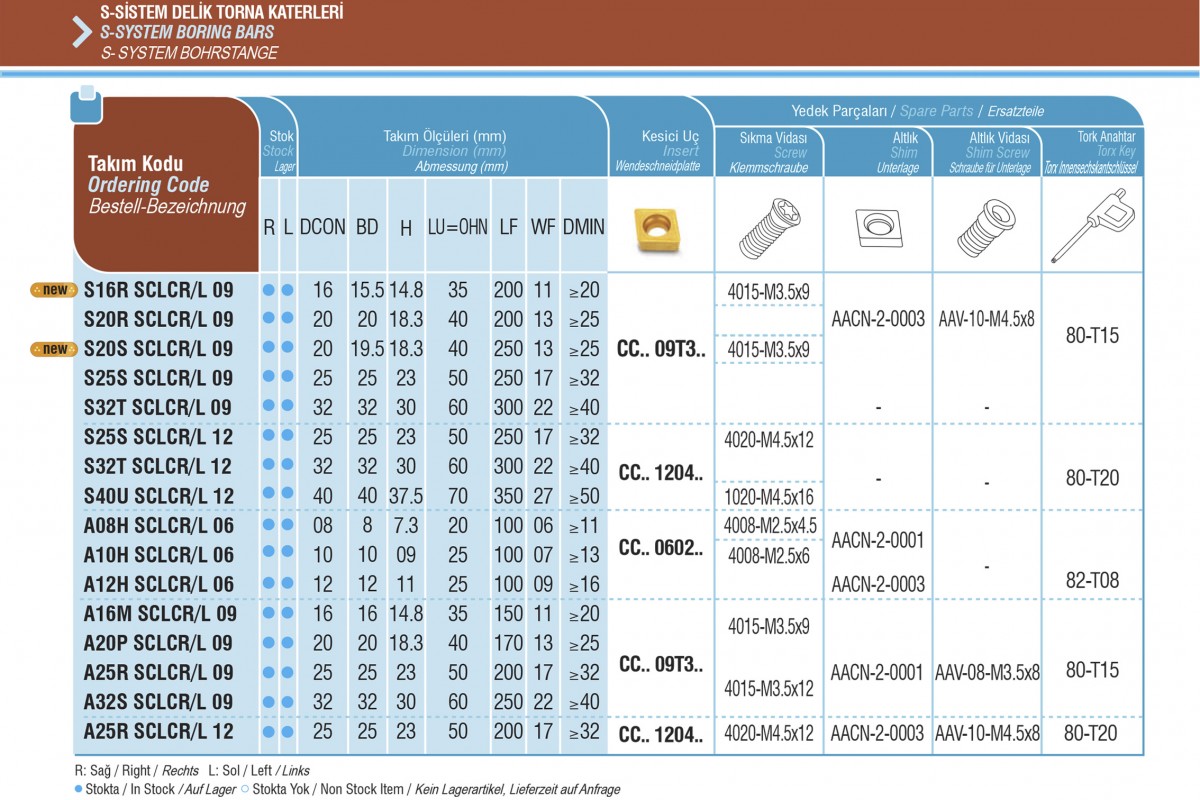The image size is (1200, 800).
Task: Select ordering code S16R SCLCR/L 09
Action: click(158, 290)
